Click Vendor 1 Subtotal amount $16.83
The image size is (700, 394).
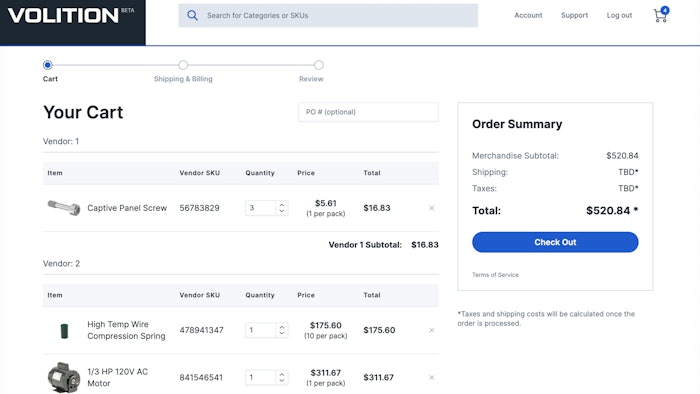[425, 245]
